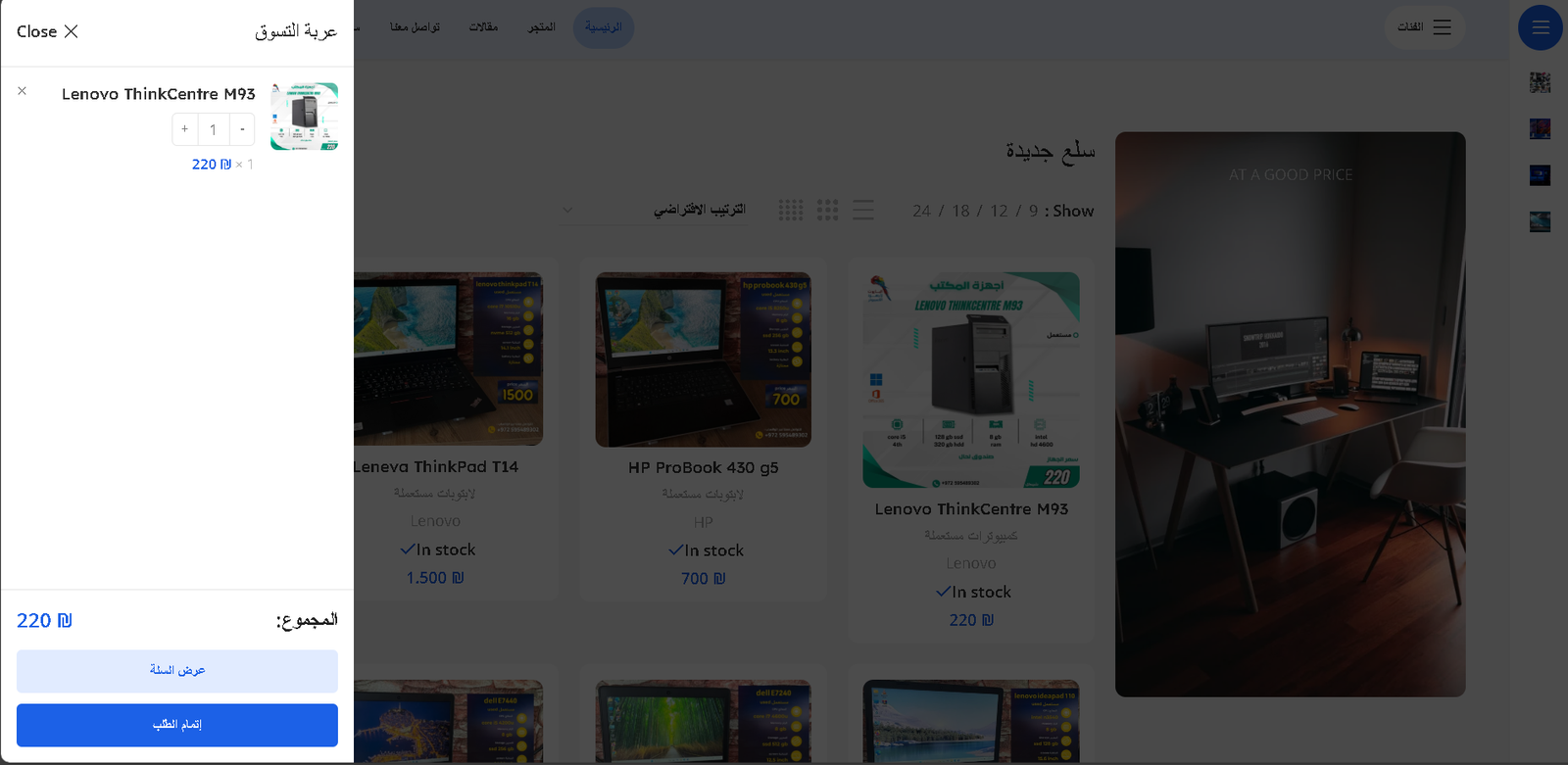1568x765 pixels.
Task: Click category link under HP ProBook 430 g5
Action: coord(704,495)
